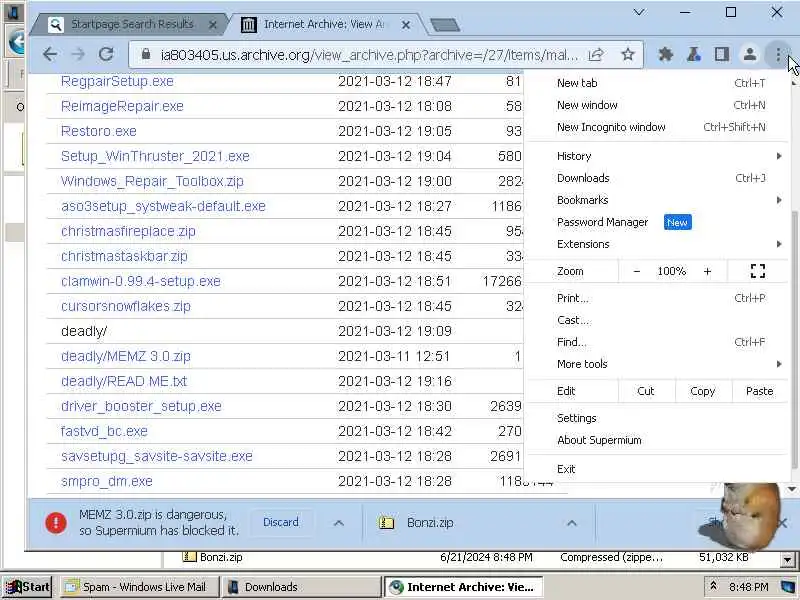Click the flask experiments icon in toolbar
The height and width of the screenshot is (600, 800).
click(x=693, y=54)
